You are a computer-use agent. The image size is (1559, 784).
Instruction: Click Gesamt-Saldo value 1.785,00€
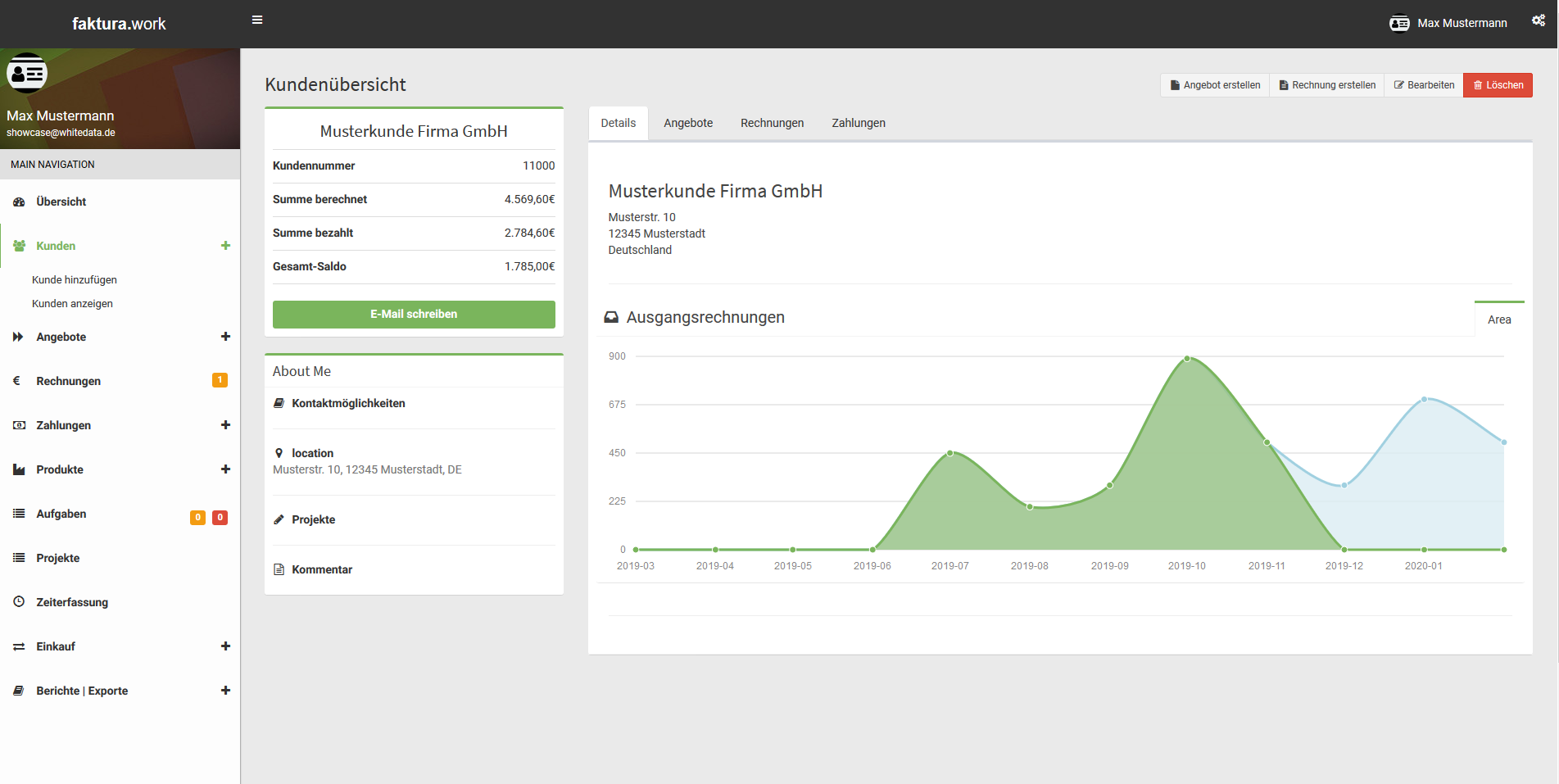point(529,266)
